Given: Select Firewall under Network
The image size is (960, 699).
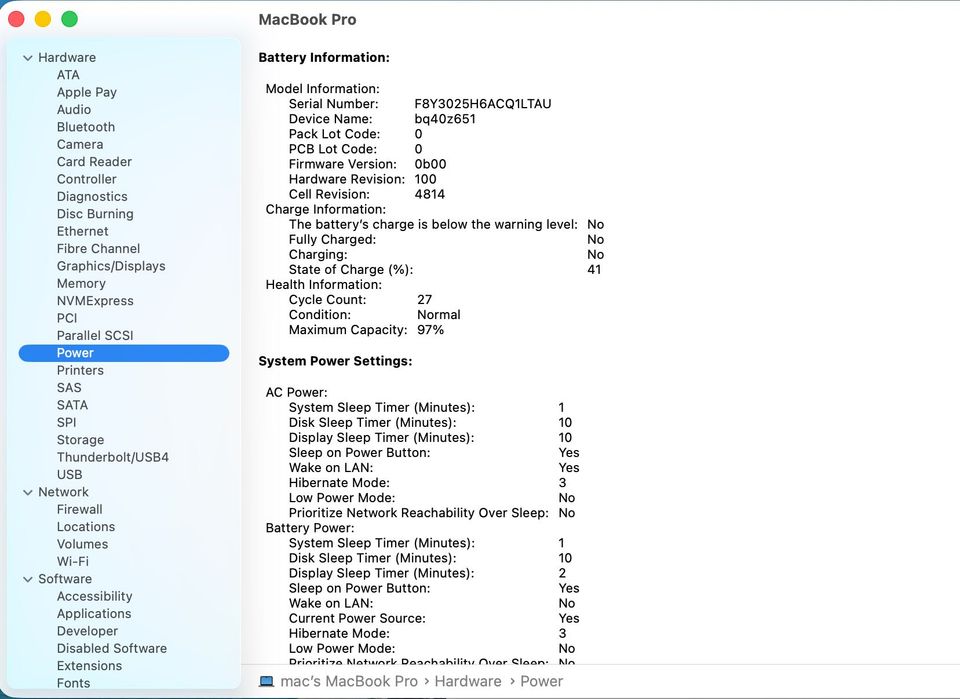Looking at the screenshot, I should pyautogui.click(x=80, y=509).
